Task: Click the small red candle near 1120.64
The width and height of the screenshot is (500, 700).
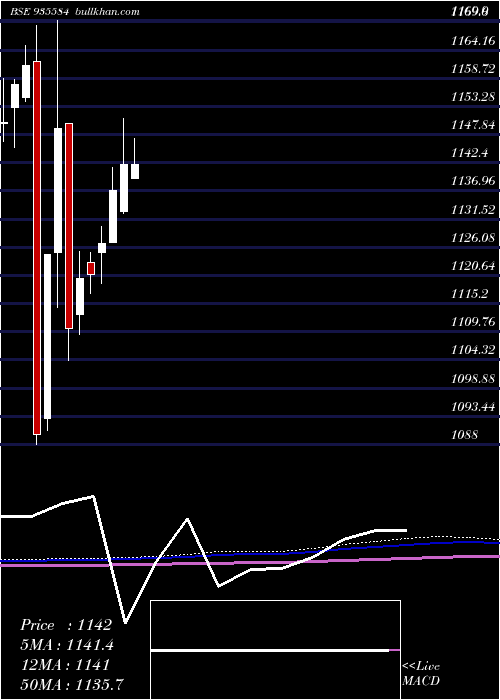Action: 91,268
